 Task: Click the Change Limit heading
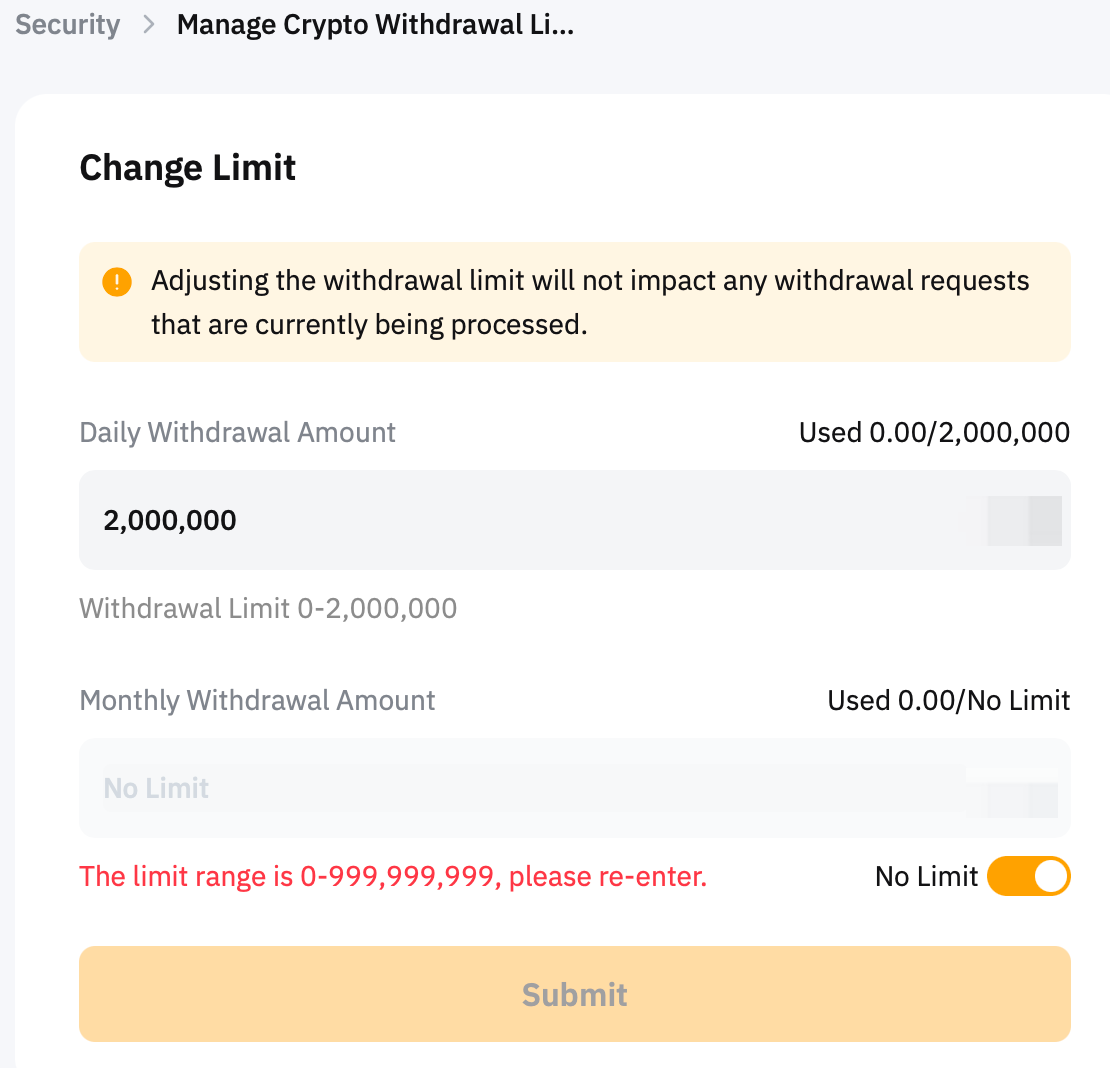[x=188, y=168]
